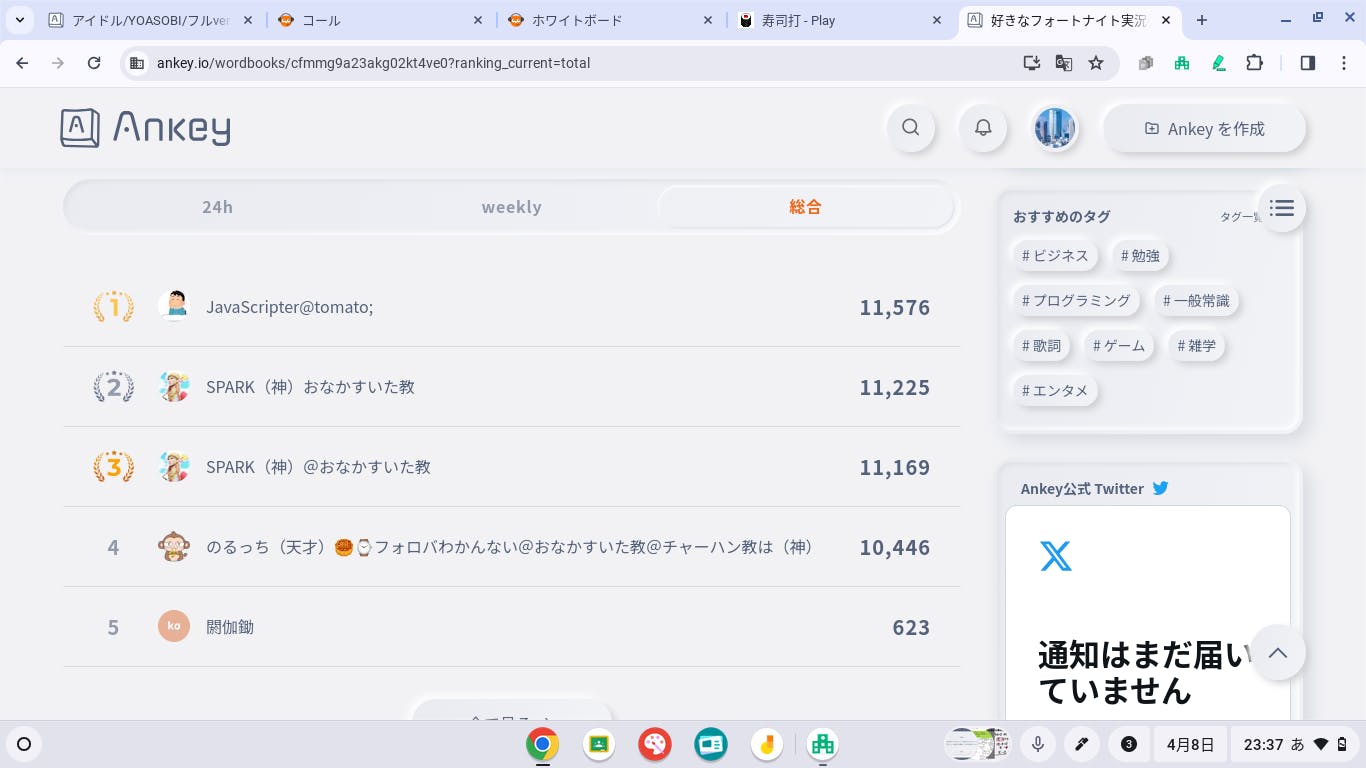The image size is (1366, 768).
Task: Open the Chrome three-dot menu
Action: tap(1344, 63)
